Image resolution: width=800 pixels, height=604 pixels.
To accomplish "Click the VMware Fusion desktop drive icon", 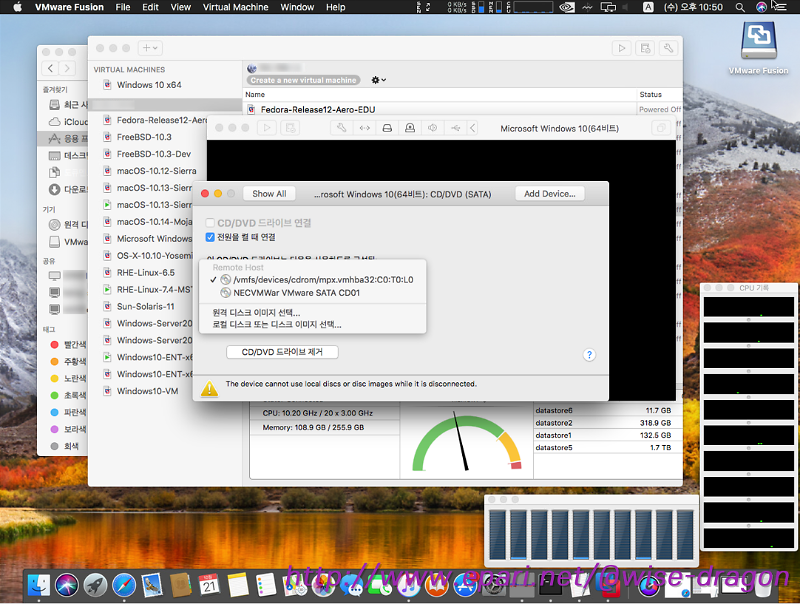I will tap(759, 41).
